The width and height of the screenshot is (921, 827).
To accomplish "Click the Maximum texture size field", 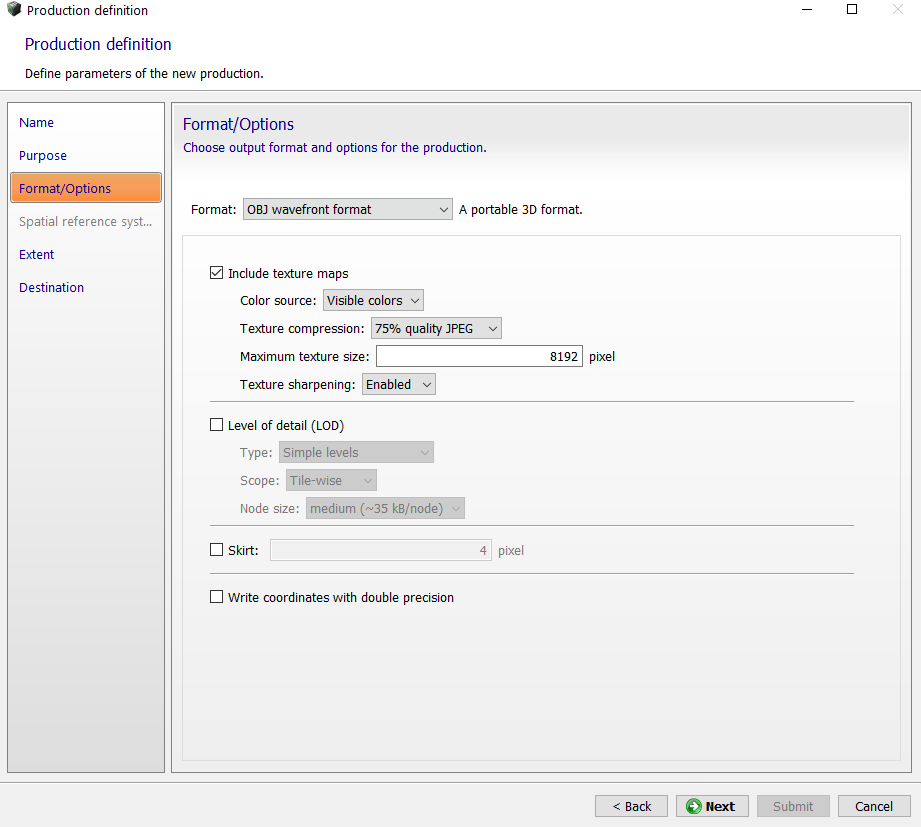I will click(479, 357).
